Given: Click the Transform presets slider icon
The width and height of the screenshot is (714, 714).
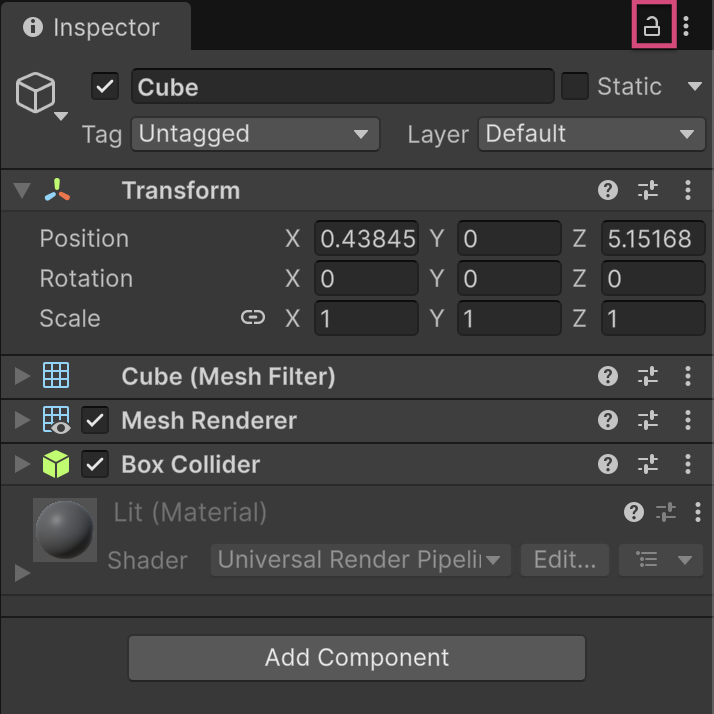Looking at the screenshot, I should click(x=648, y=190).
